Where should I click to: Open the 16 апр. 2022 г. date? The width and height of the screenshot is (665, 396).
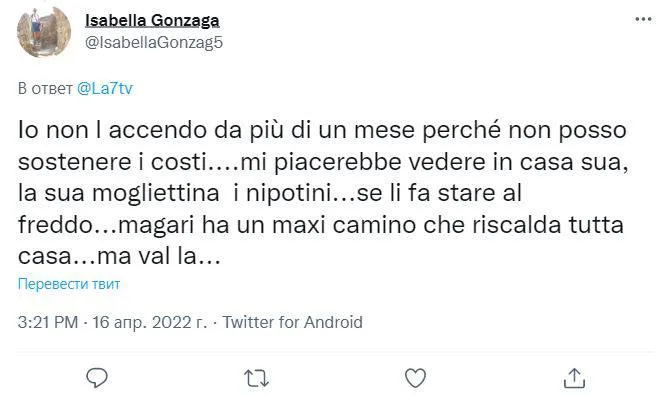(x=150, y=322)
